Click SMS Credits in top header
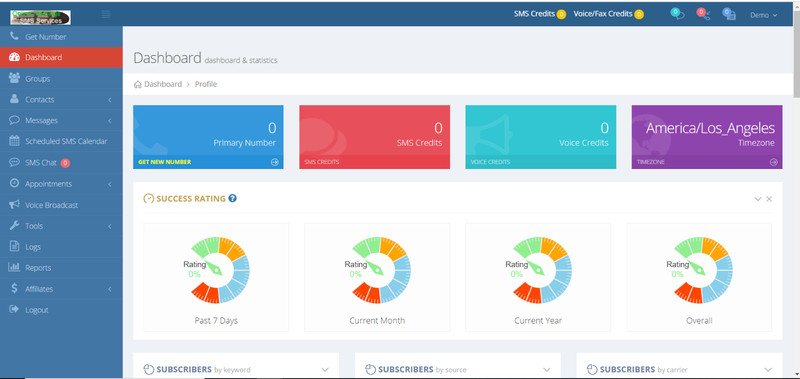 pos(539,14)
